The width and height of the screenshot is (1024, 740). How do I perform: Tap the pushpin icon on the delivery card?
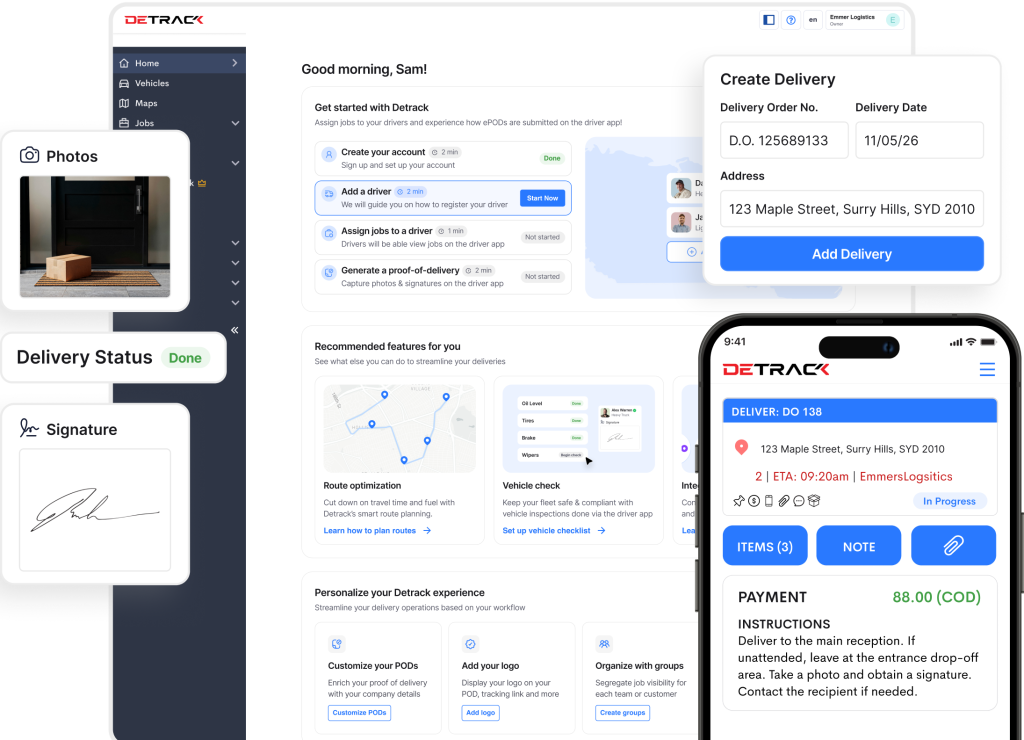739,501
